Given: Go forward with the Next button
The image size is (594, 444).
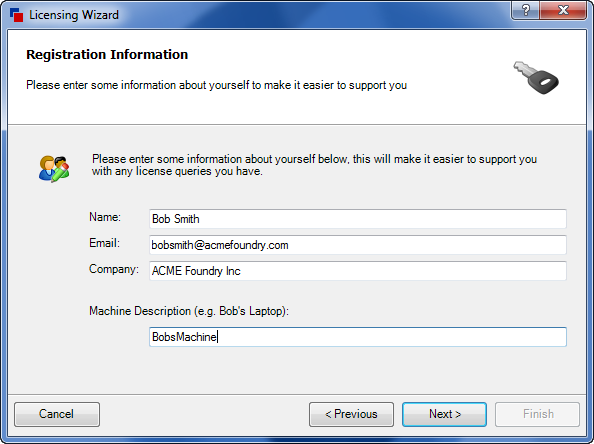Looking at the screenshot, I should [444, 414].
